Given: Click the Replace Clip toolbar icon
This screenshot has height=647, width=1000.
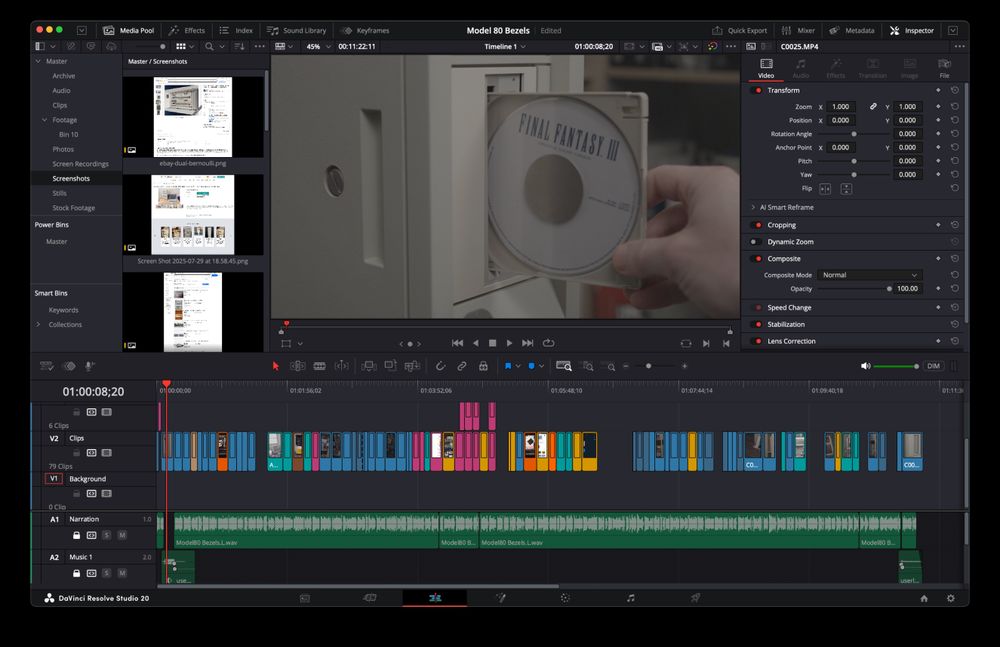Looking at the screenshot, I should point(412,366).
